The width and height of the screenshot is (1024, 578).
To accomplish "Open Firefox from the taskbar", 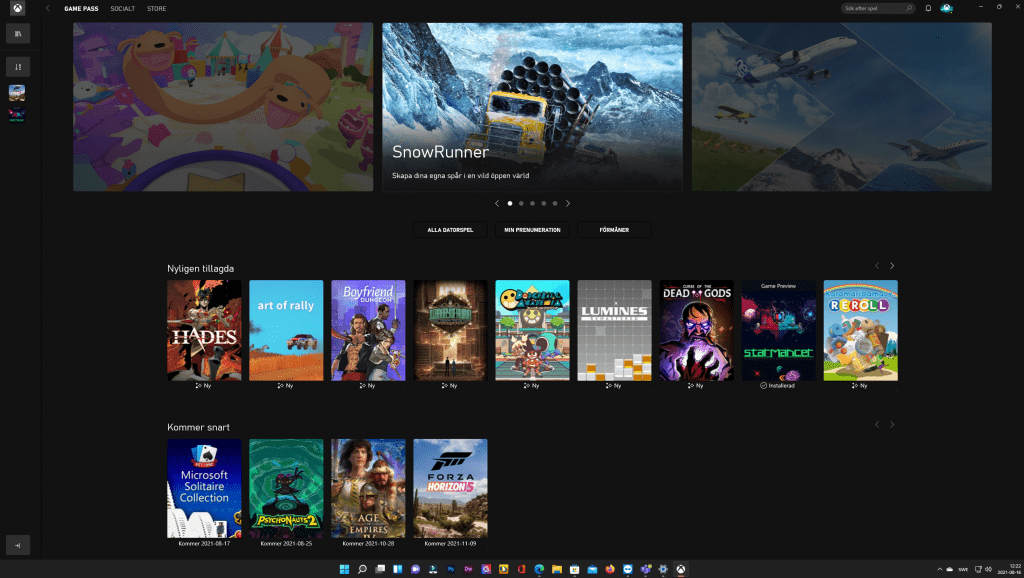I will pos(610,570).
